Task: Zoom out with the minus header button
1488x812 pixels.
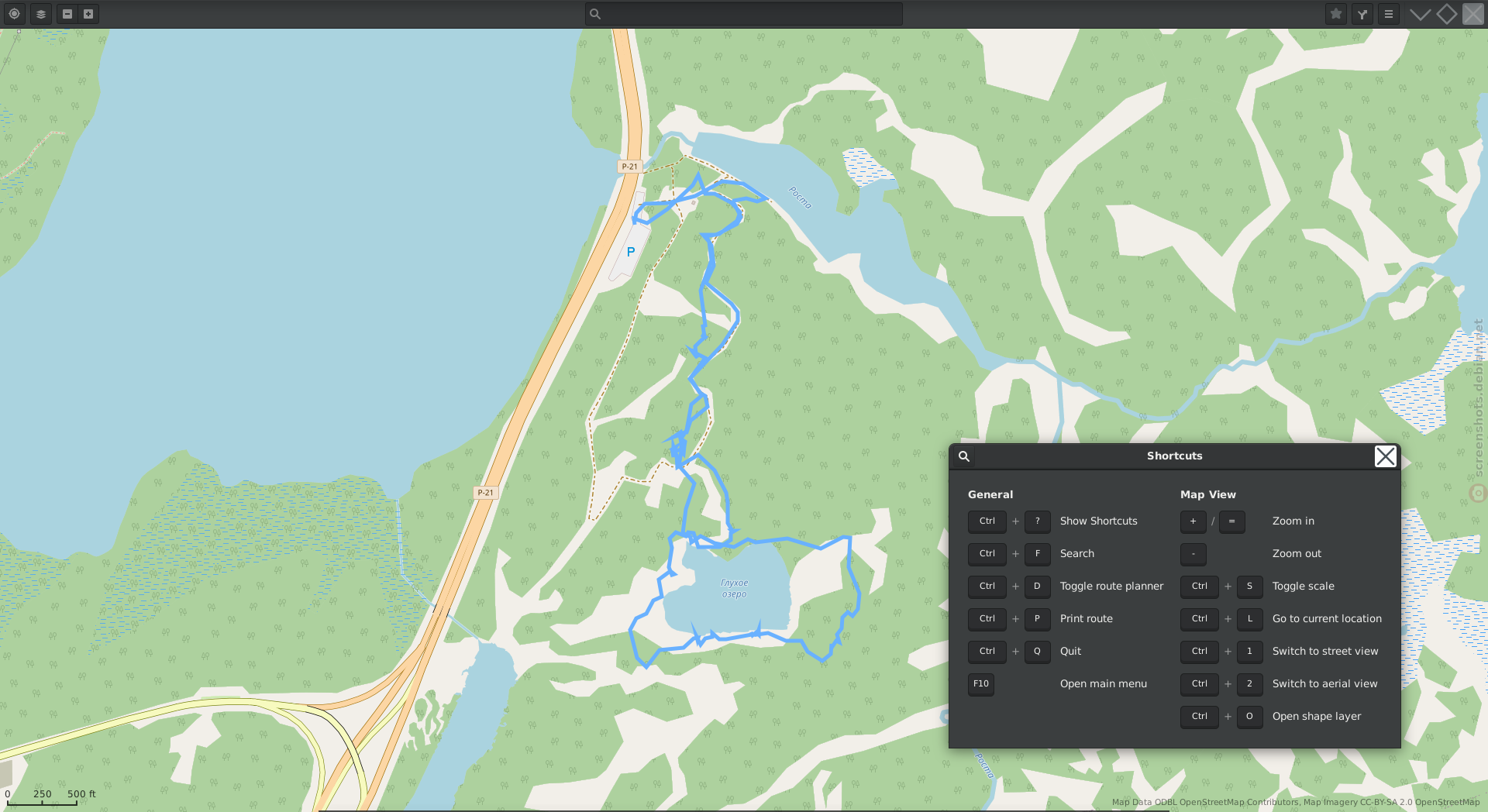Action: tap(67, 14)
